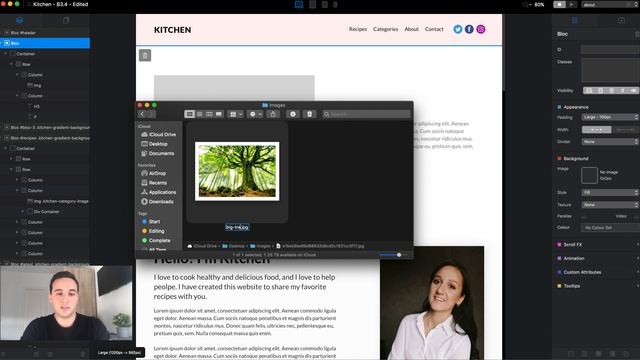Click the trash icon on the canvas bloc
The width and height of the screenshot is (640, 360).
point(145,55)
